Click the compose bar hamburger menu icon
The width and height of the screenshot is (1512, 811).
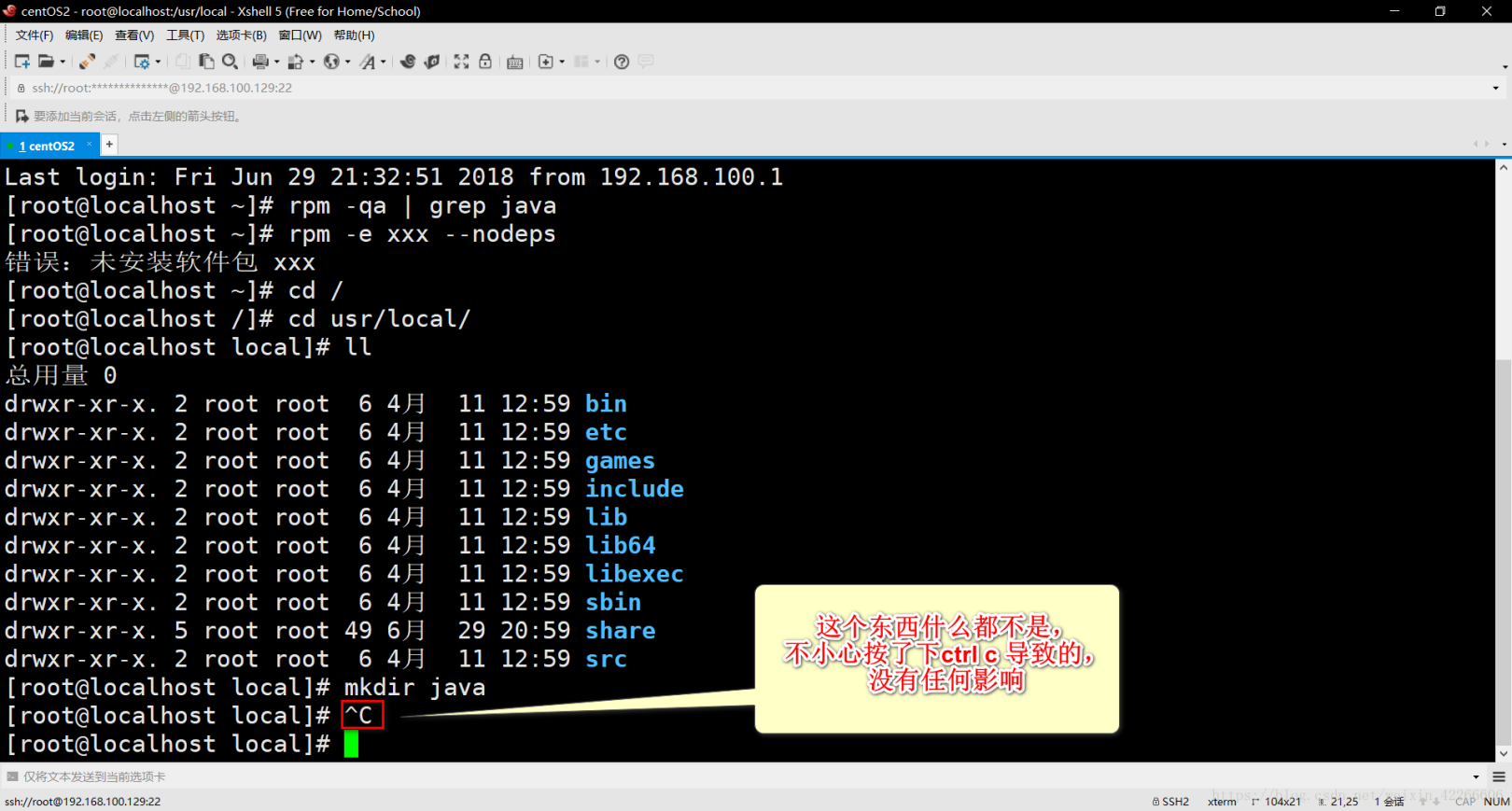click(1498, 776)
